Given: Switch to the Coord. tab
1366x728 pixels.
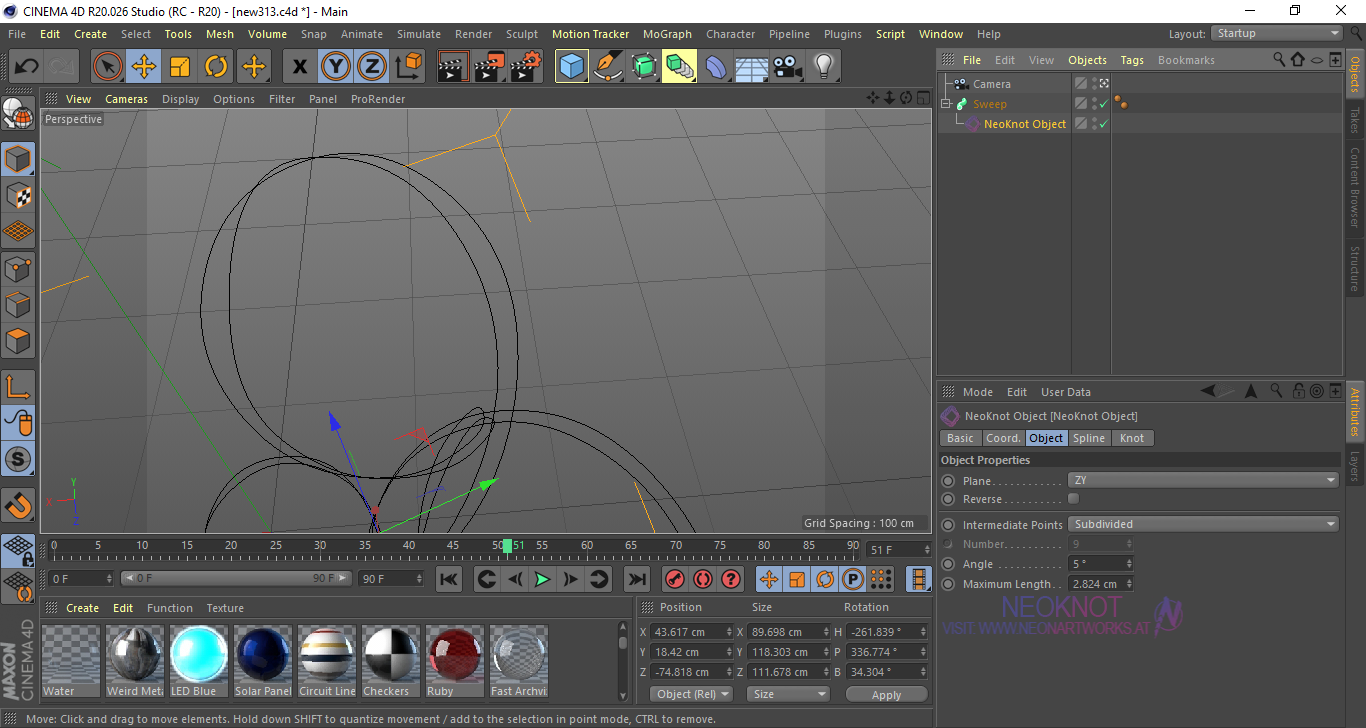Looking at the screenshot, I should (x=1003, y=438).
